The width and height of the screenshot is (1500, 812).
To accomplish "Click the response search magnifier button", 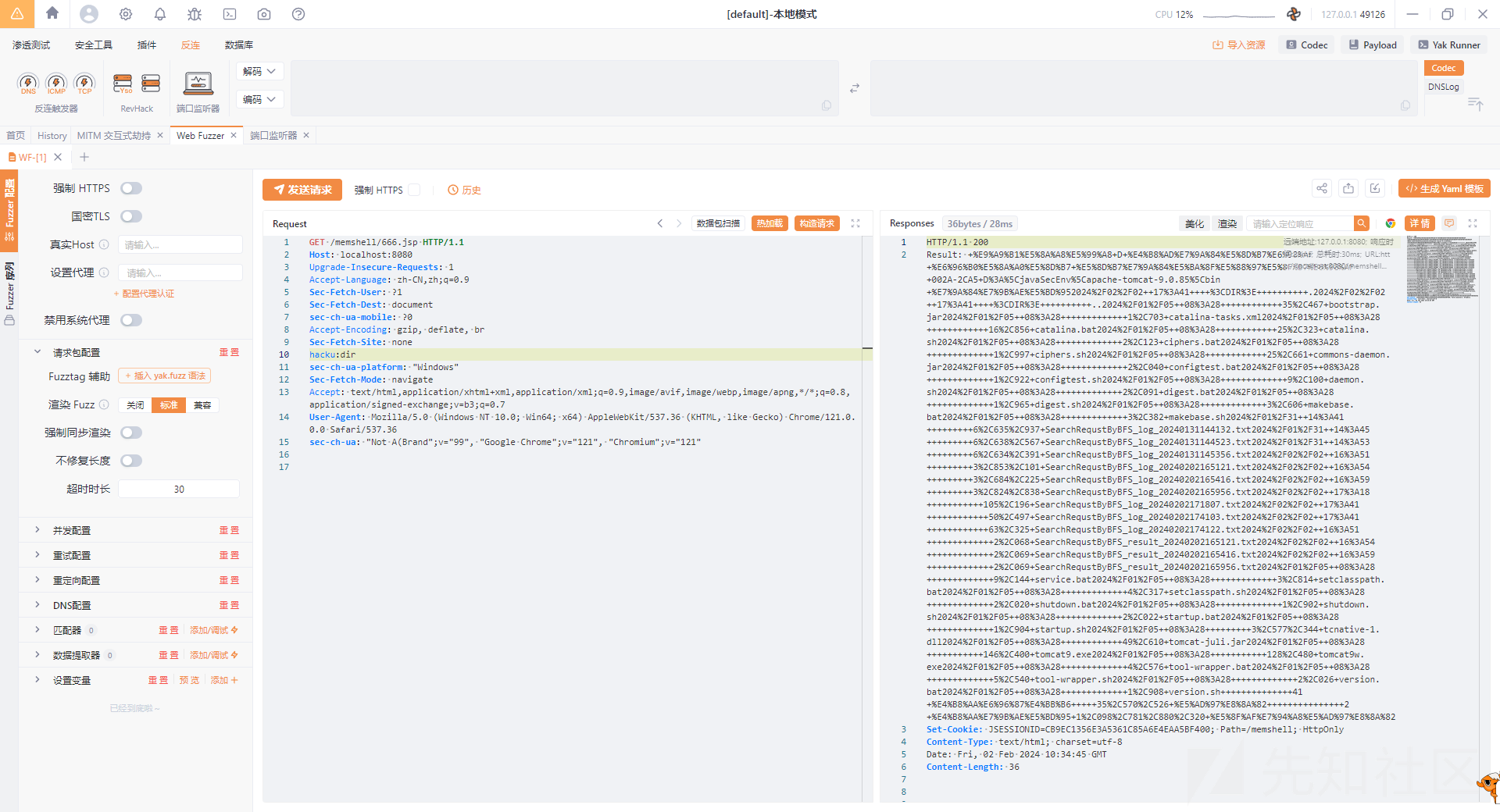I will point(1362,223).
